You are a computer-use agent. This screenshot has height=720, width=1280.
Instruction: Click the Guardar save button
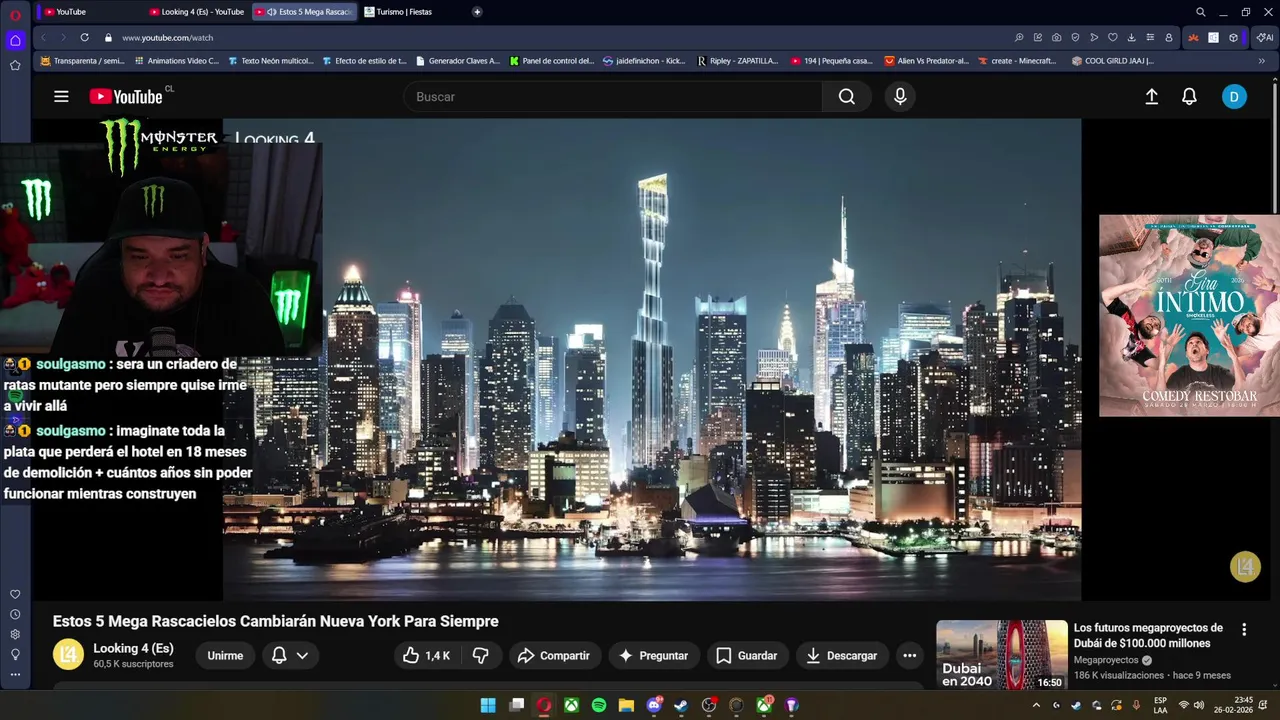pos(747,656)
